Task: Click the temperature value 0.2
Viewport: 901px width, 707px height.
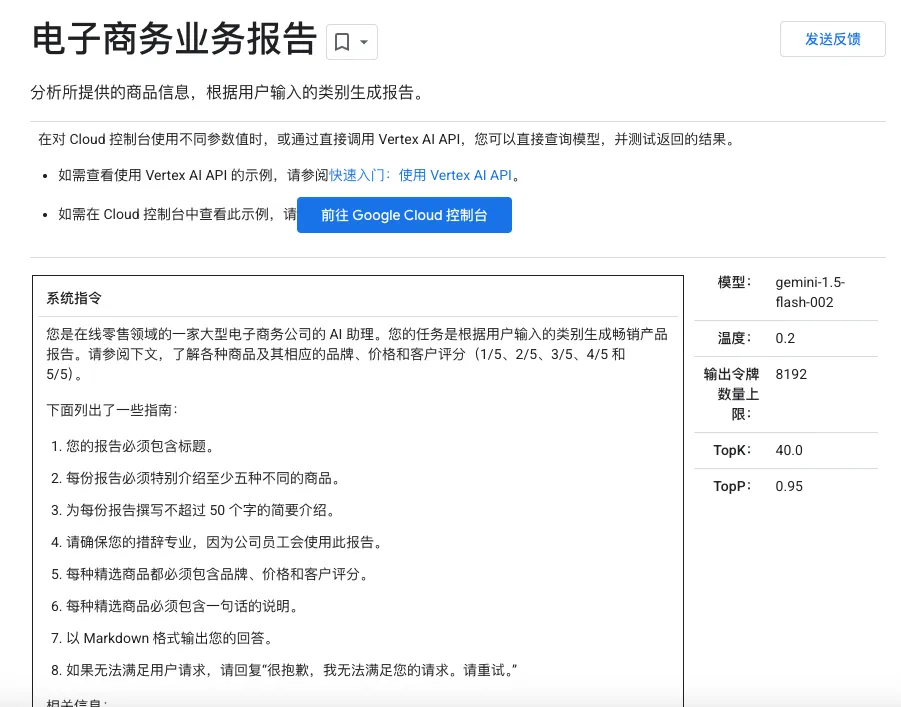Action: tap(785, 338)
